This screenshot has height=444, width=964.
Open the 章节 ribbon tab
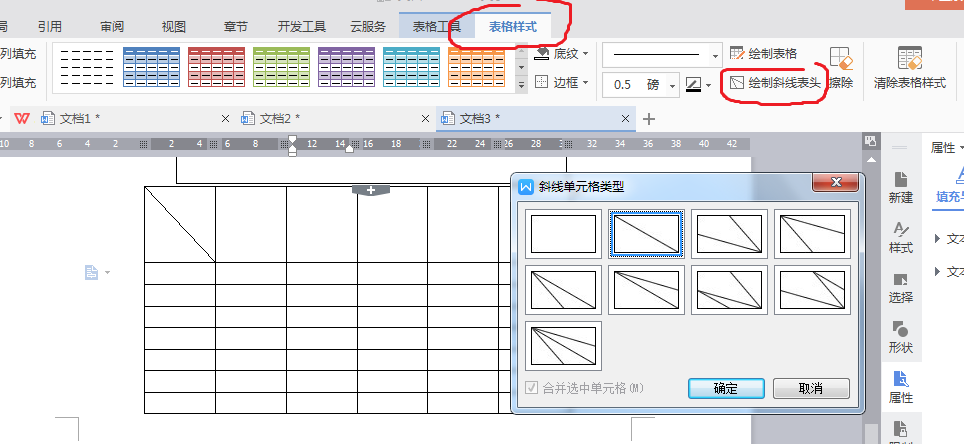coord(235,26)
